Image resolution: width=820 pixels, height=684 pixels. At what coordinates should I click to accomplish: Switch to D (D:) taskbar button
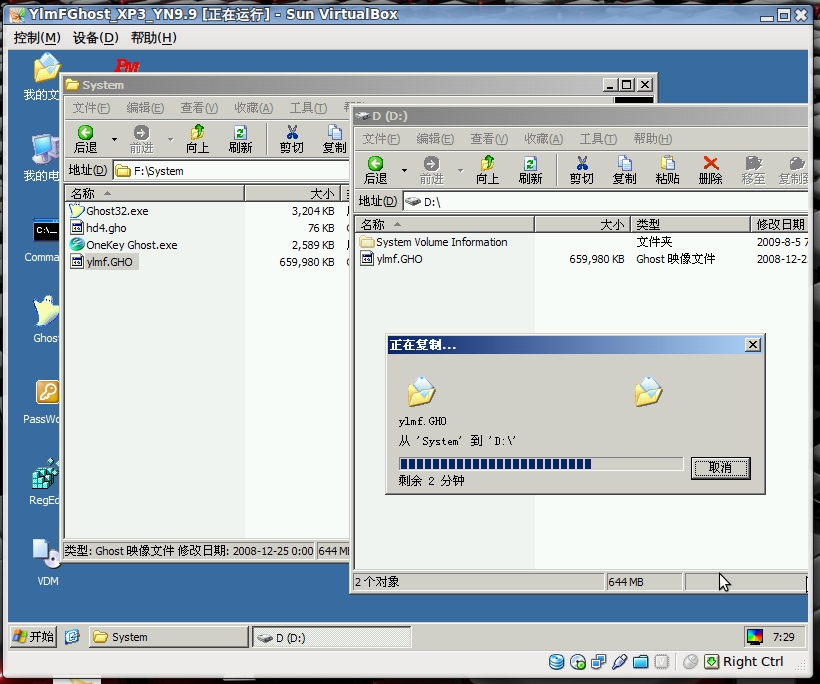[x=332, y=637]
